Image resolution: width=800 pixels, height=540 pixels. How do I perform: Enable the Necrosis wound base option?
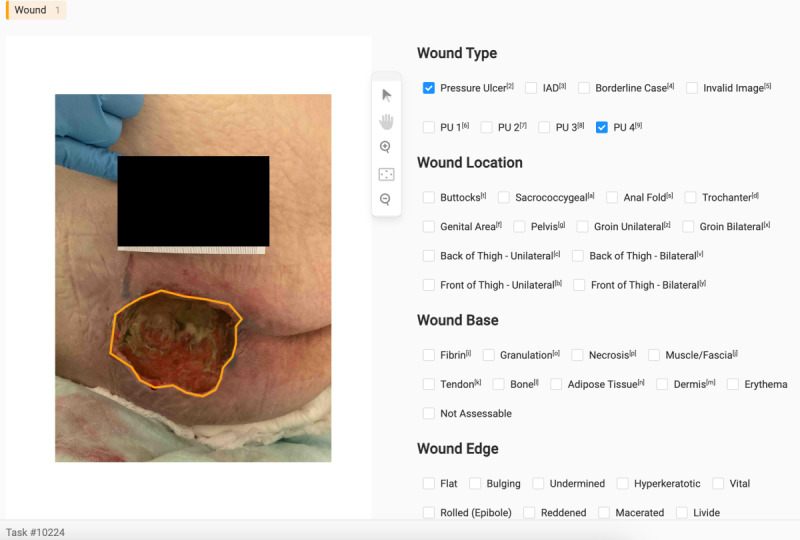577,355
